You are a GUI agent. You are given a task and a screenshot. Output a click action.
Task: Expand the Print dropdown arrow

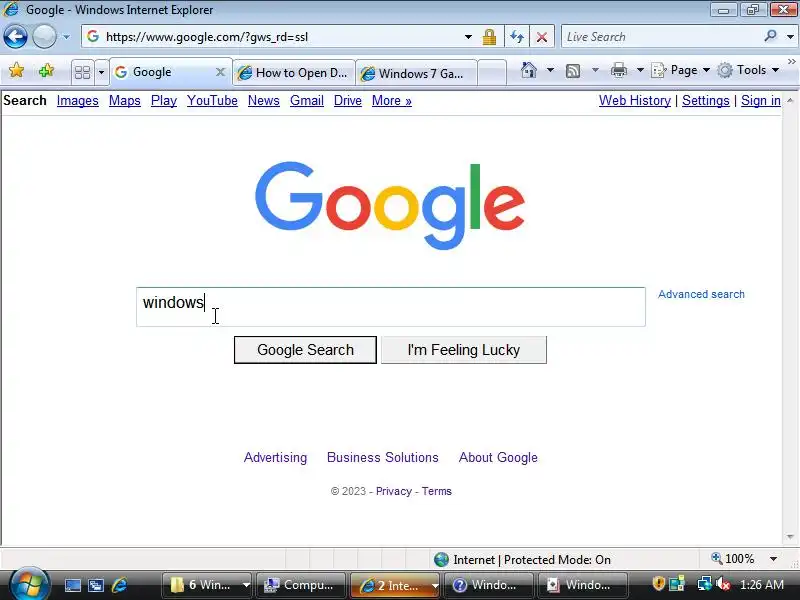coord(640,70)
